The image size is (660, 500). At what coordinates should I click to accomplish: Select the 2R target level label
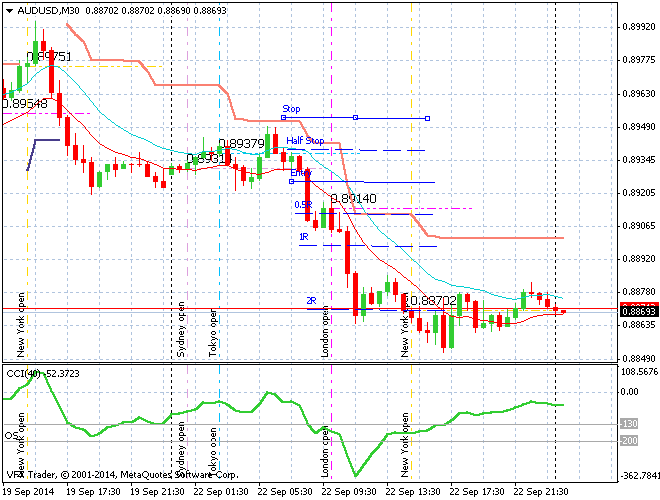tap(311, 301)
